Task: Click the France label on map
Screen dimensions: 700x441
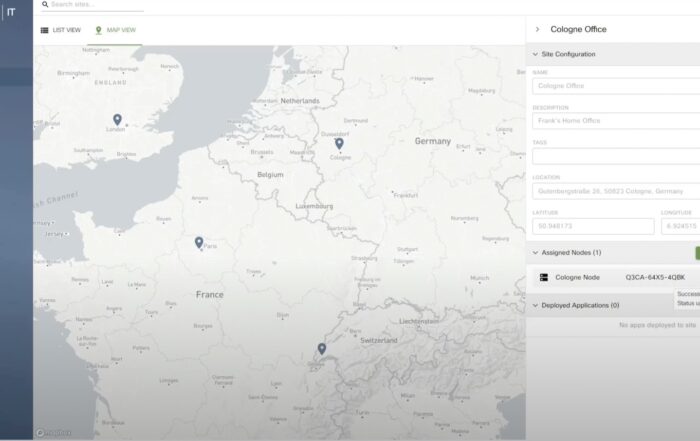Action: (x=209, y=295)
